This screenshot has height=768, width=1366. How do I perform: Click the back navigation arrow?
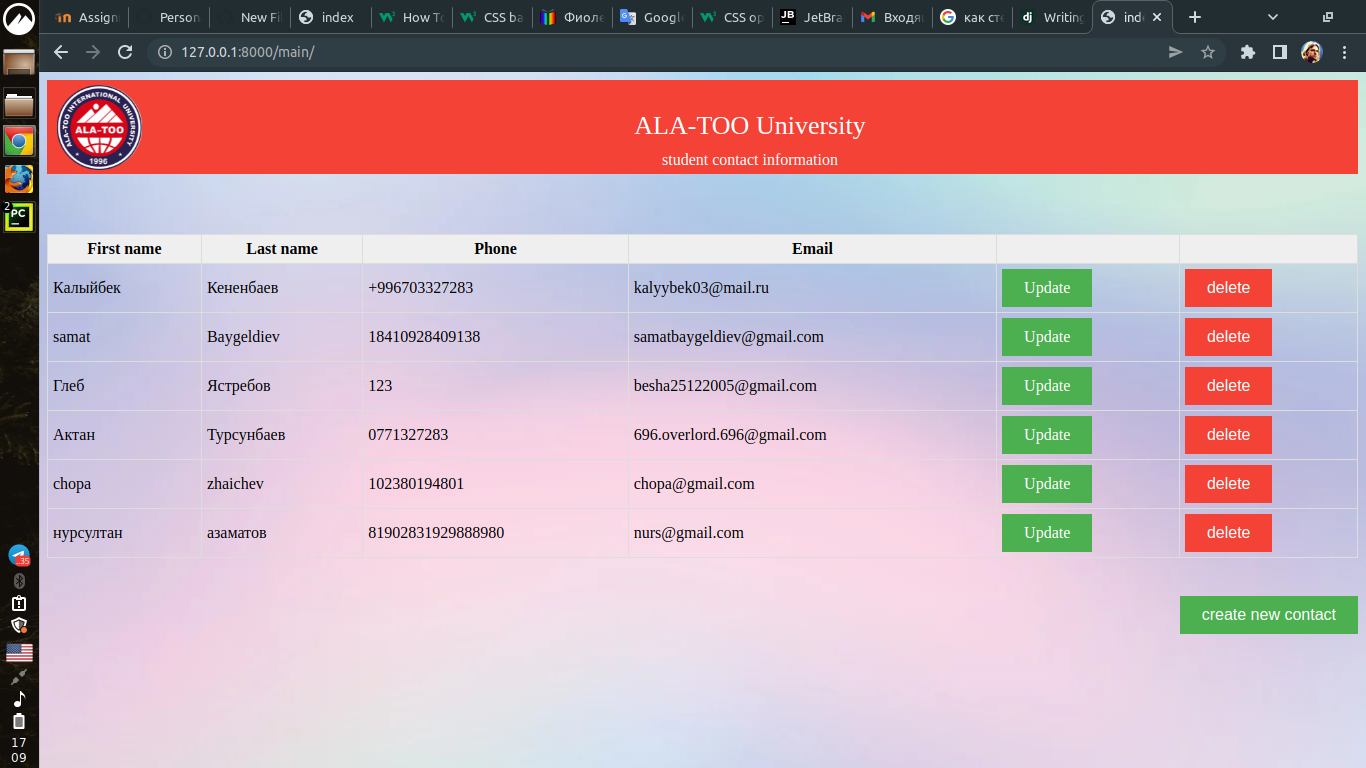click(61, 52)
